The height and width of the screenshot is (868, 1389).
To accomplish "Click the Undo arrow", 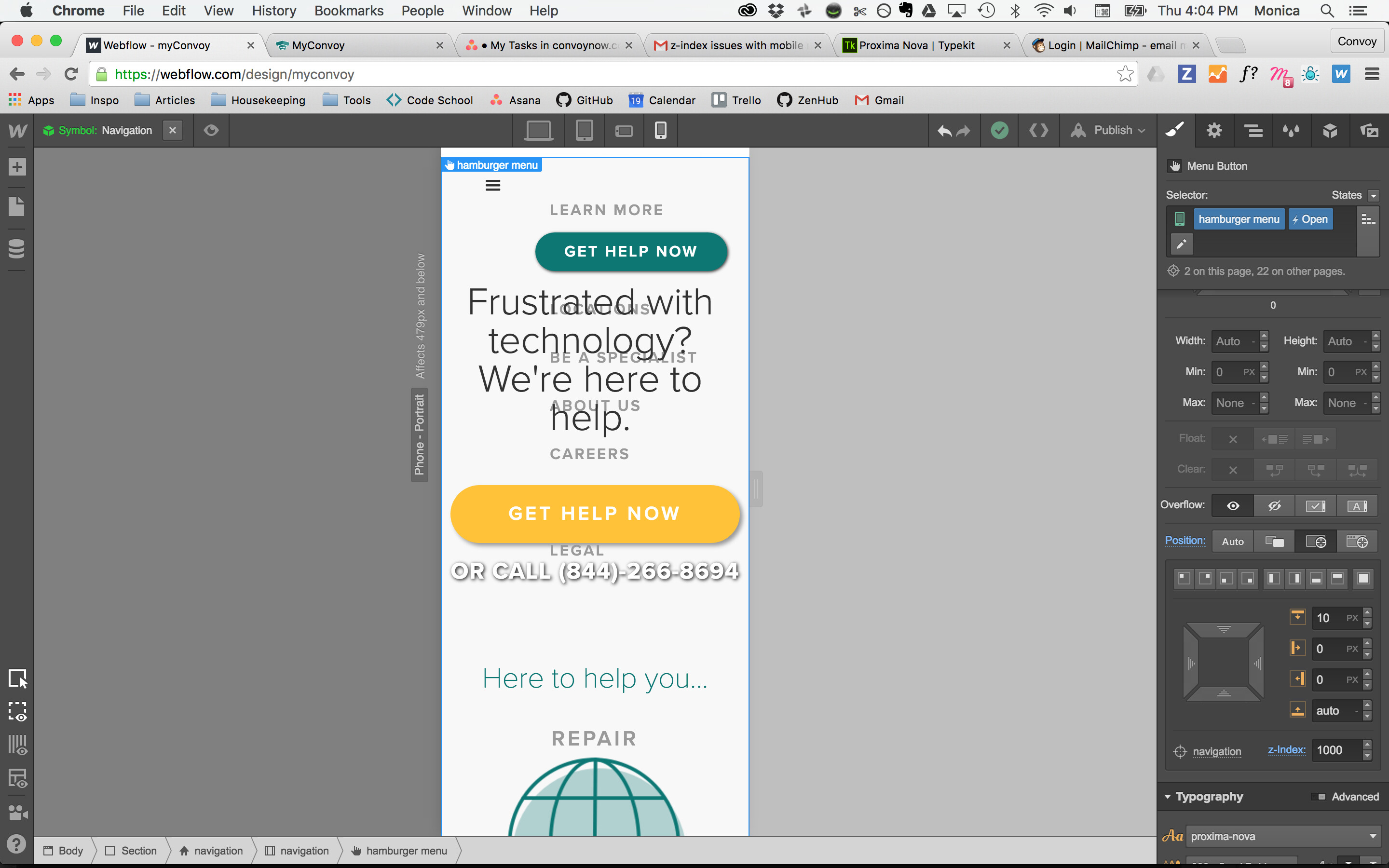I will 944,130.
